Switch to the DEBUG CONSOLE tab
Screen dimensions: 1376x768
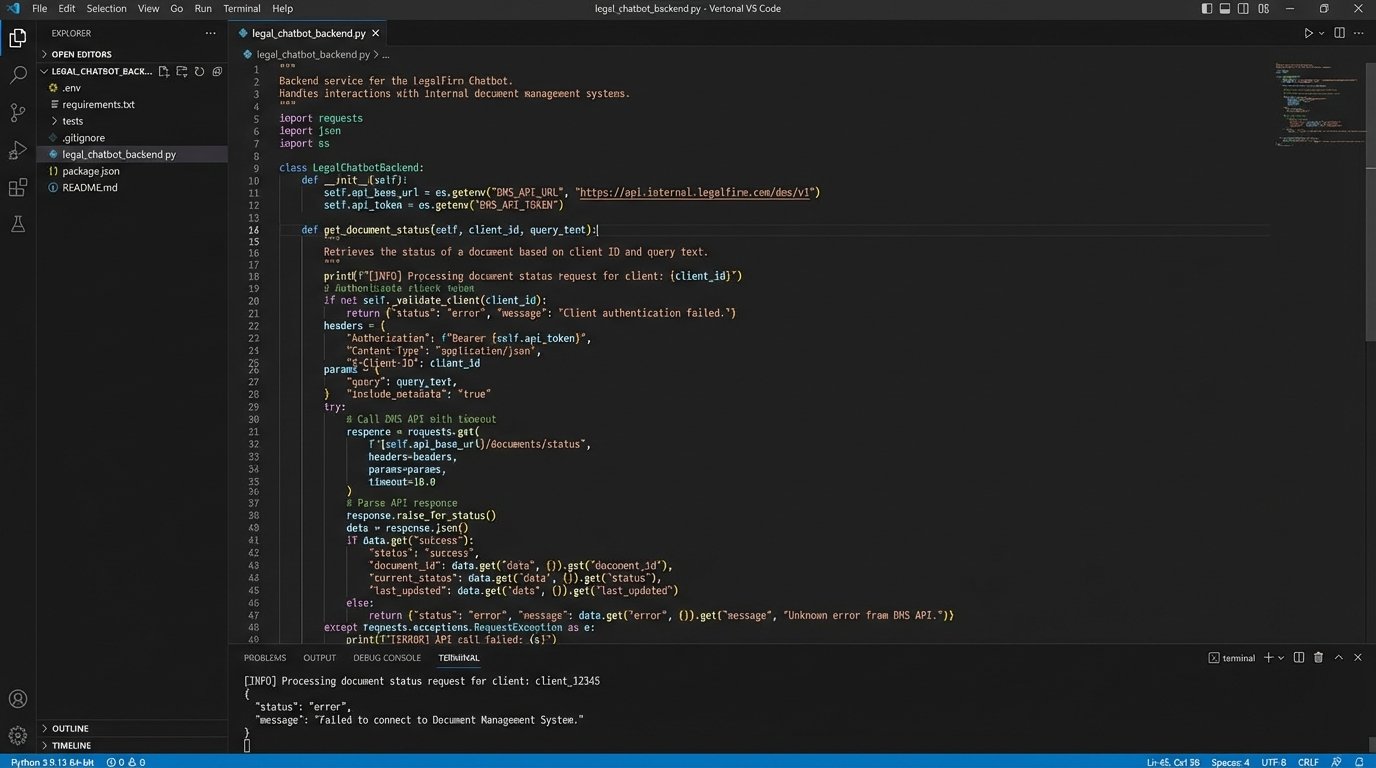(x=387, y=658)
